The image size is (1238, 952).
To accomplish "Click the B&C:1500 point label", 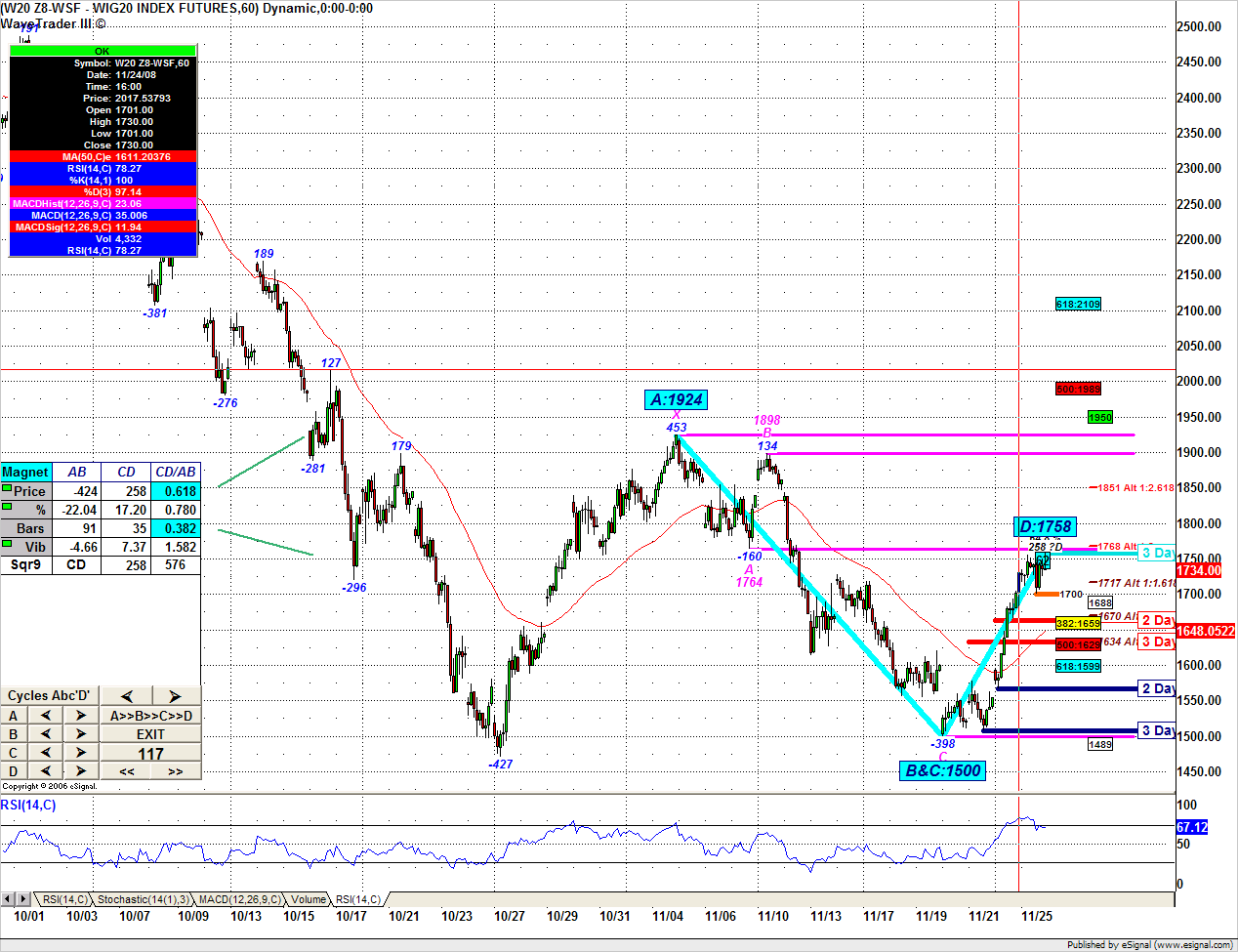I will click(x=943, y=770).
